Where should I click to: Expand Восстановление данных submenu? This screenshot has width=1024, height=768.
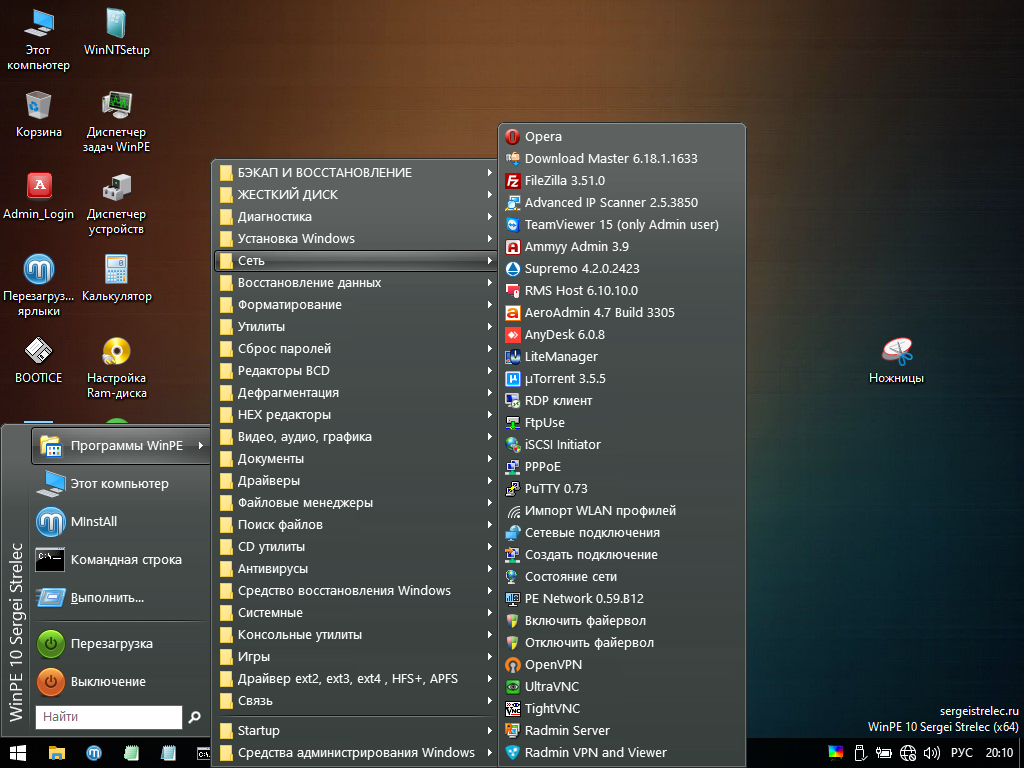point(356,283)
